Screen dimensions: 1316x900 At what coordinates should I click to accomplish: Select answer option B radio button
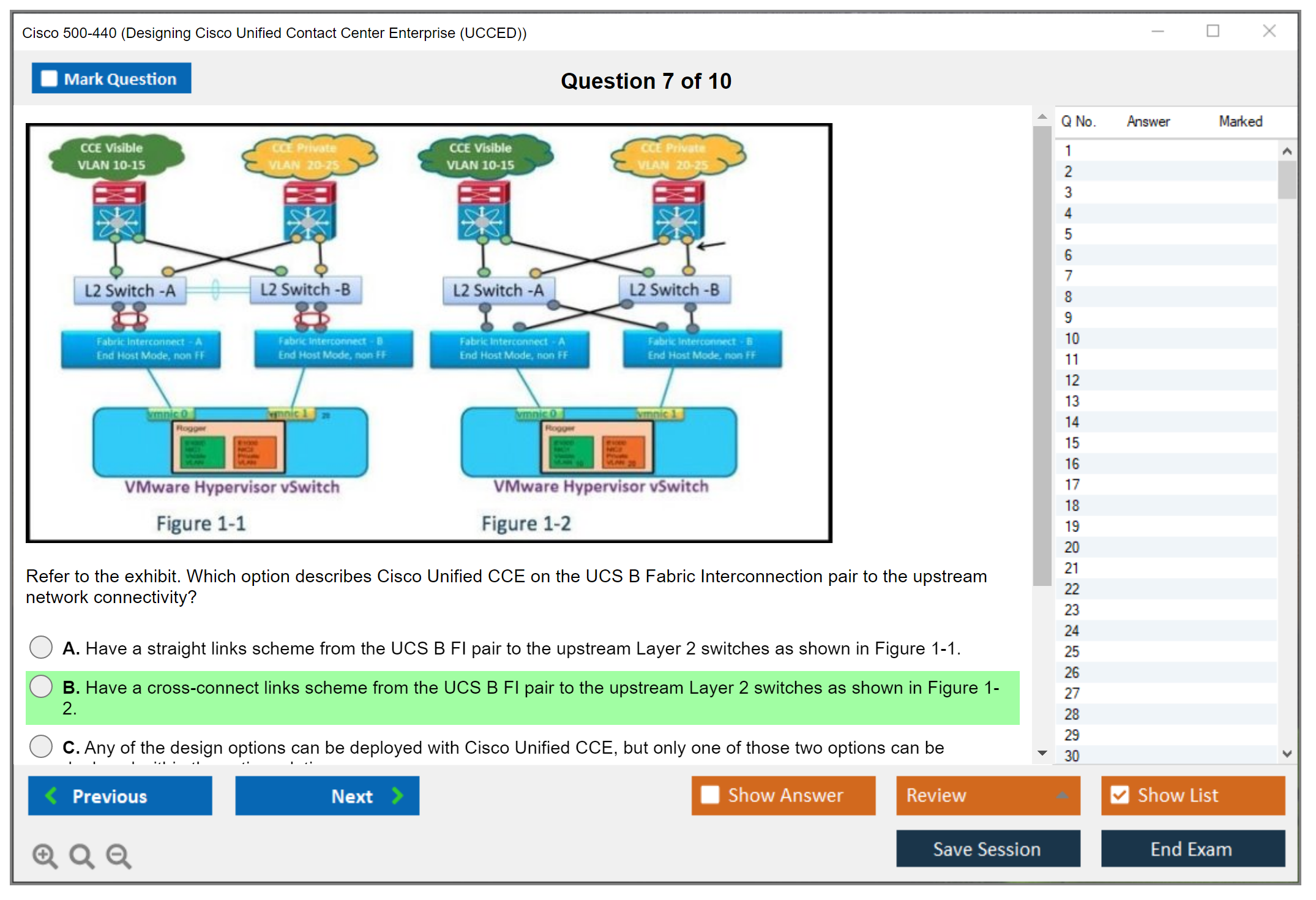tap(41, 686)
